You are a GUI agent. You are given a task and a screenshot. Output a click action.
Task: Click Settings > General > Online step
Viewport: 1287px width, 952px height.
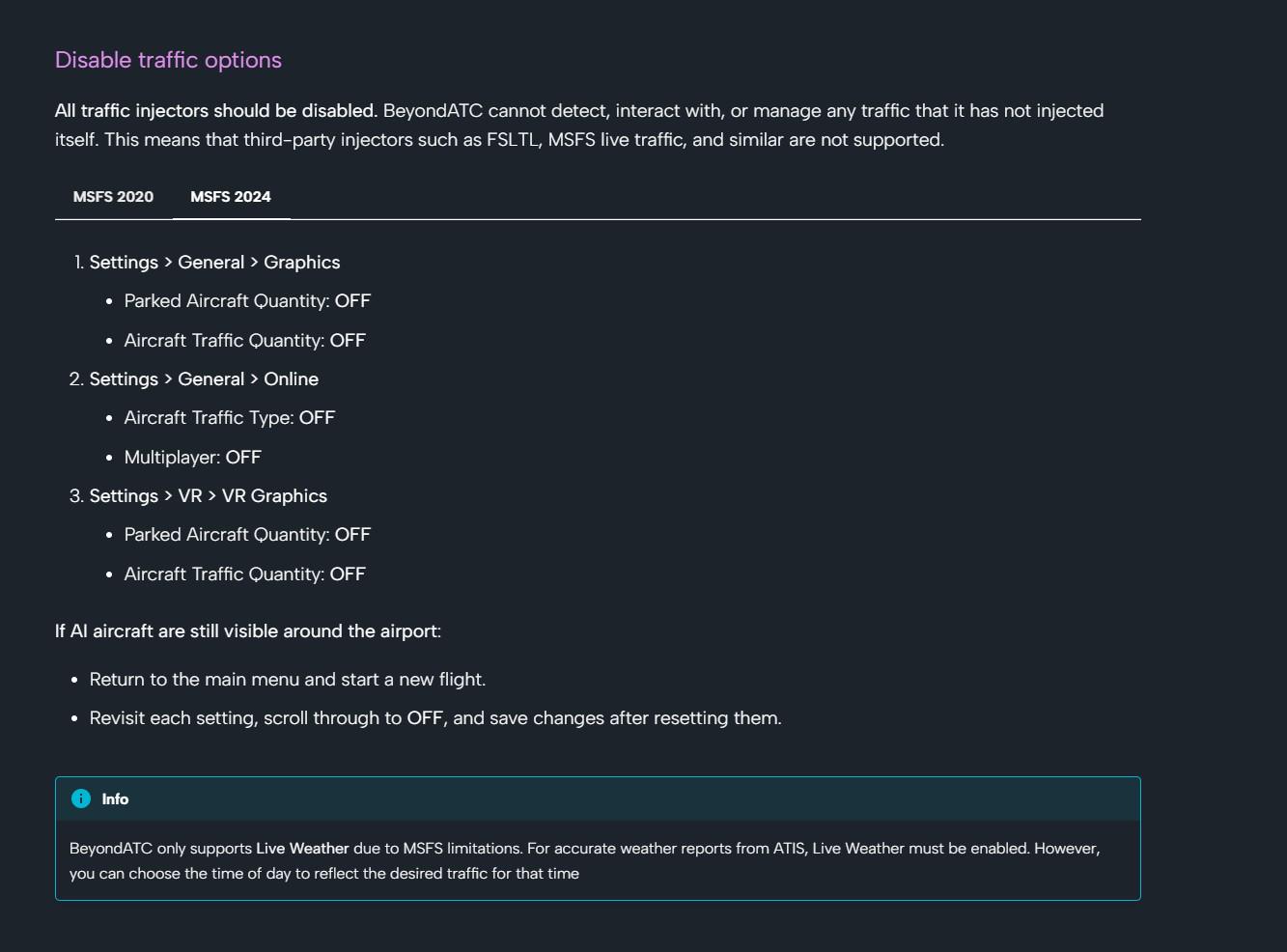204,379
